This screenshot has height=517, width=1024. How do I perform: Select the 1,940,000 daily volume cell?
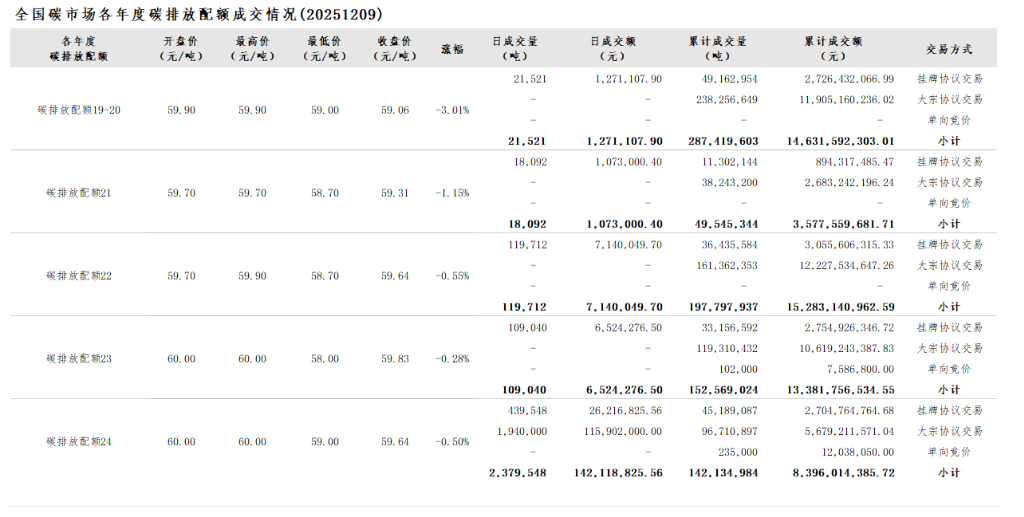tap(520, 431)
